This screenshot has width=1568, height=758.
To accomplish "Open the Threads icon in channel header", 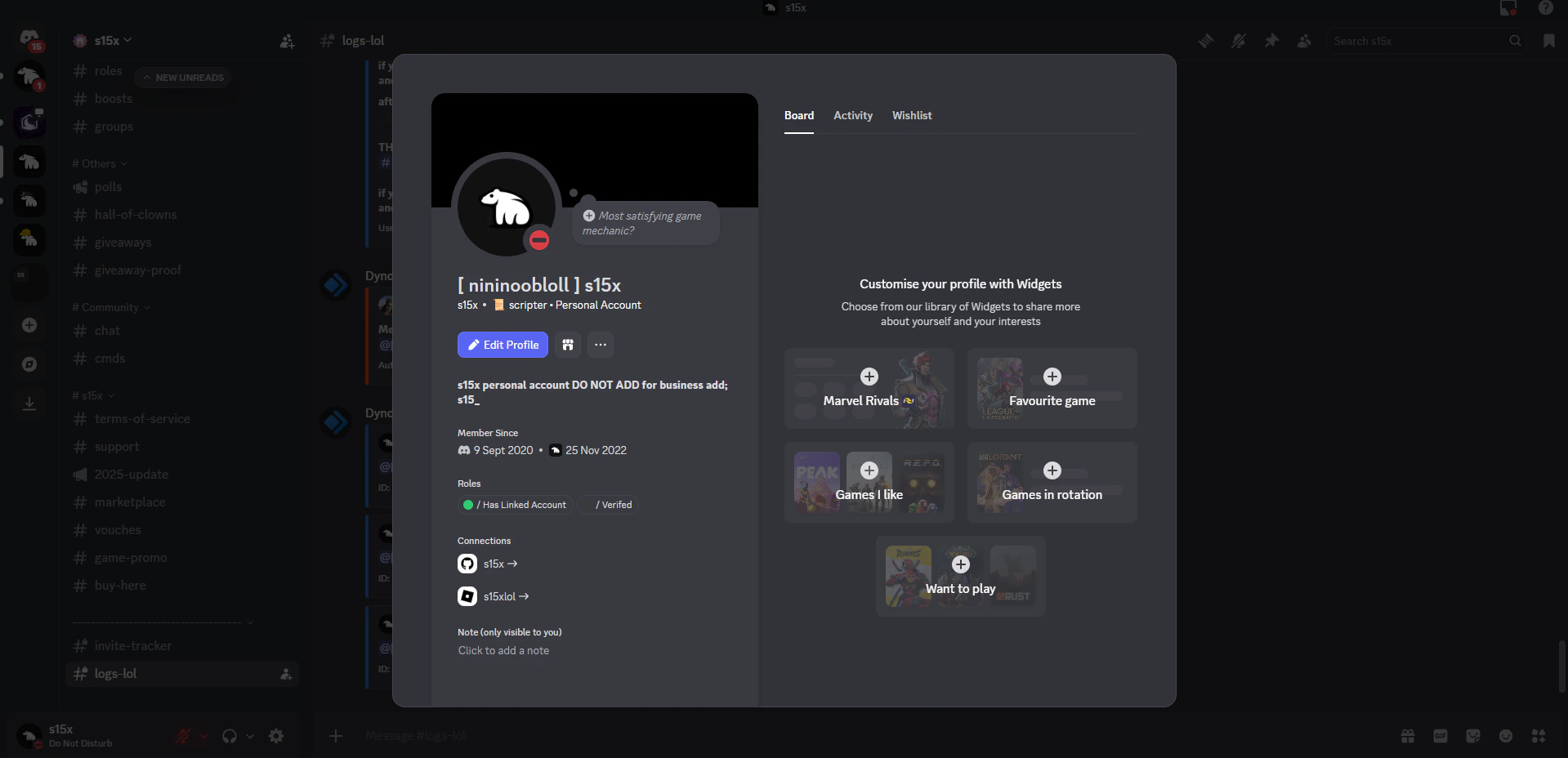I will (1206, 41).
